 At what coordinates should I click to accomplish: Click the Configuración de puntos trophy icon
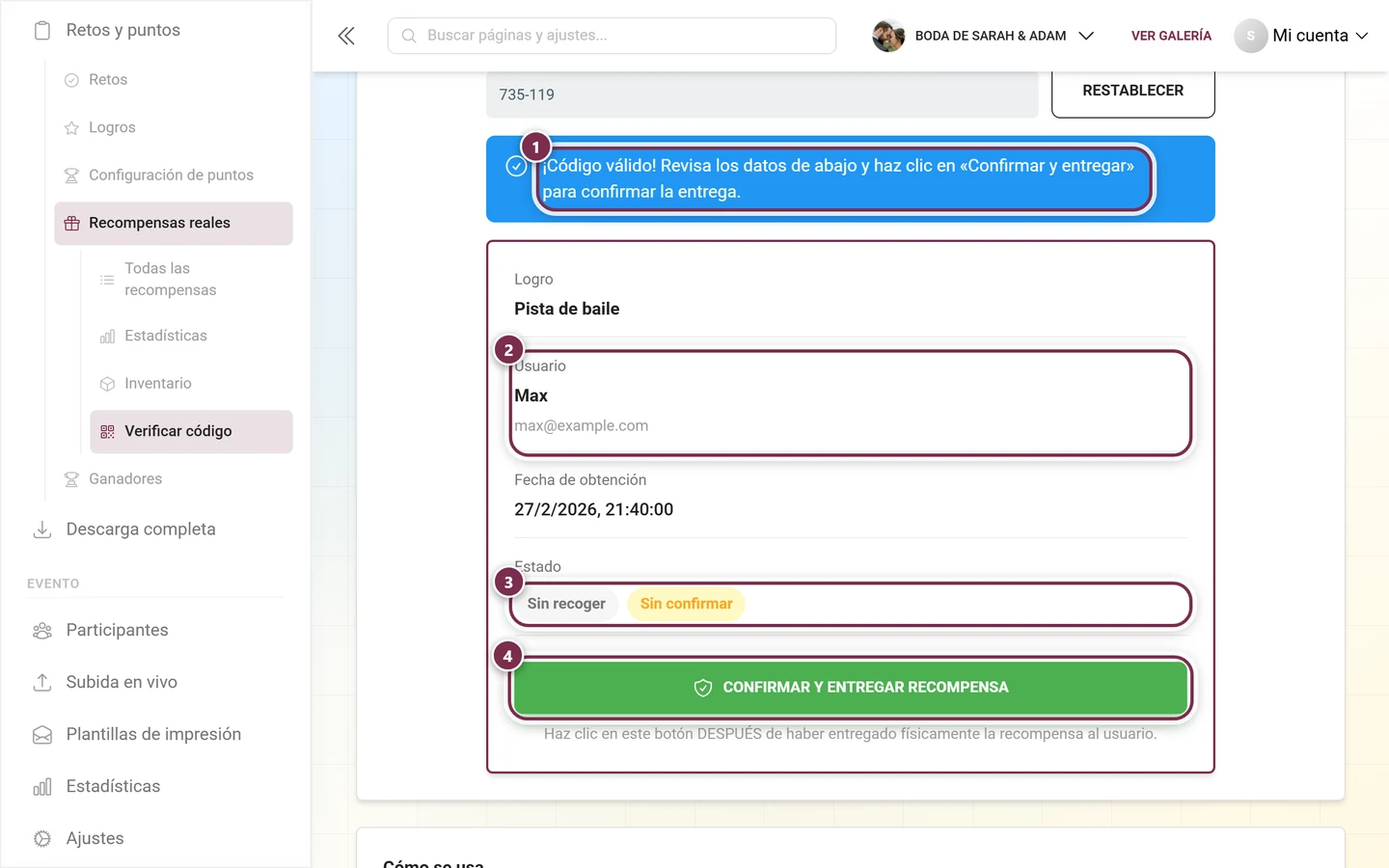tap(71, 176)
